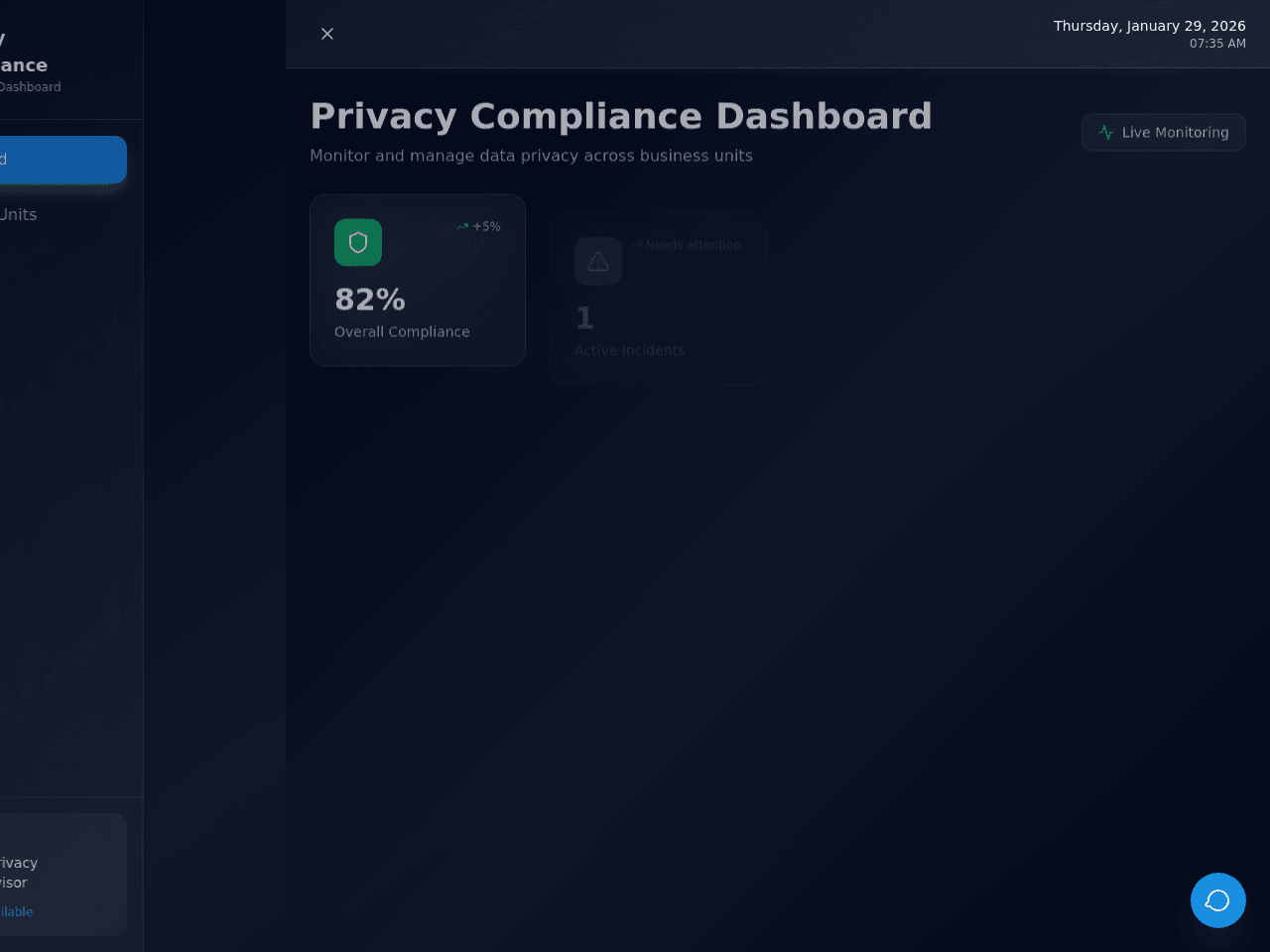Close the sidebar with the X icon
The image size is (1270, 952).
click(x=327, y=34)
